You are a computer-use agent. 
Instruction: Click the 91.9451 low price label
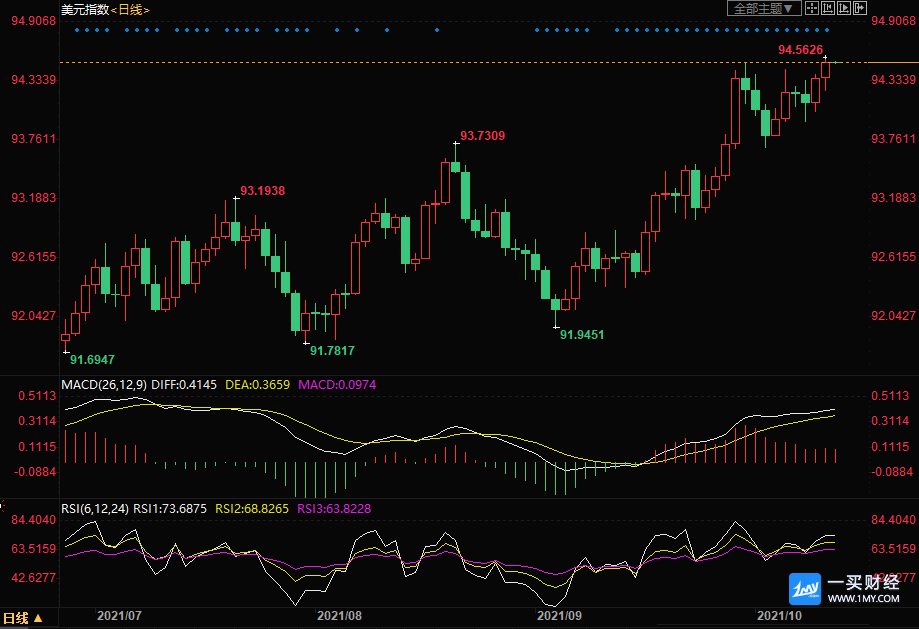(582, 335)
